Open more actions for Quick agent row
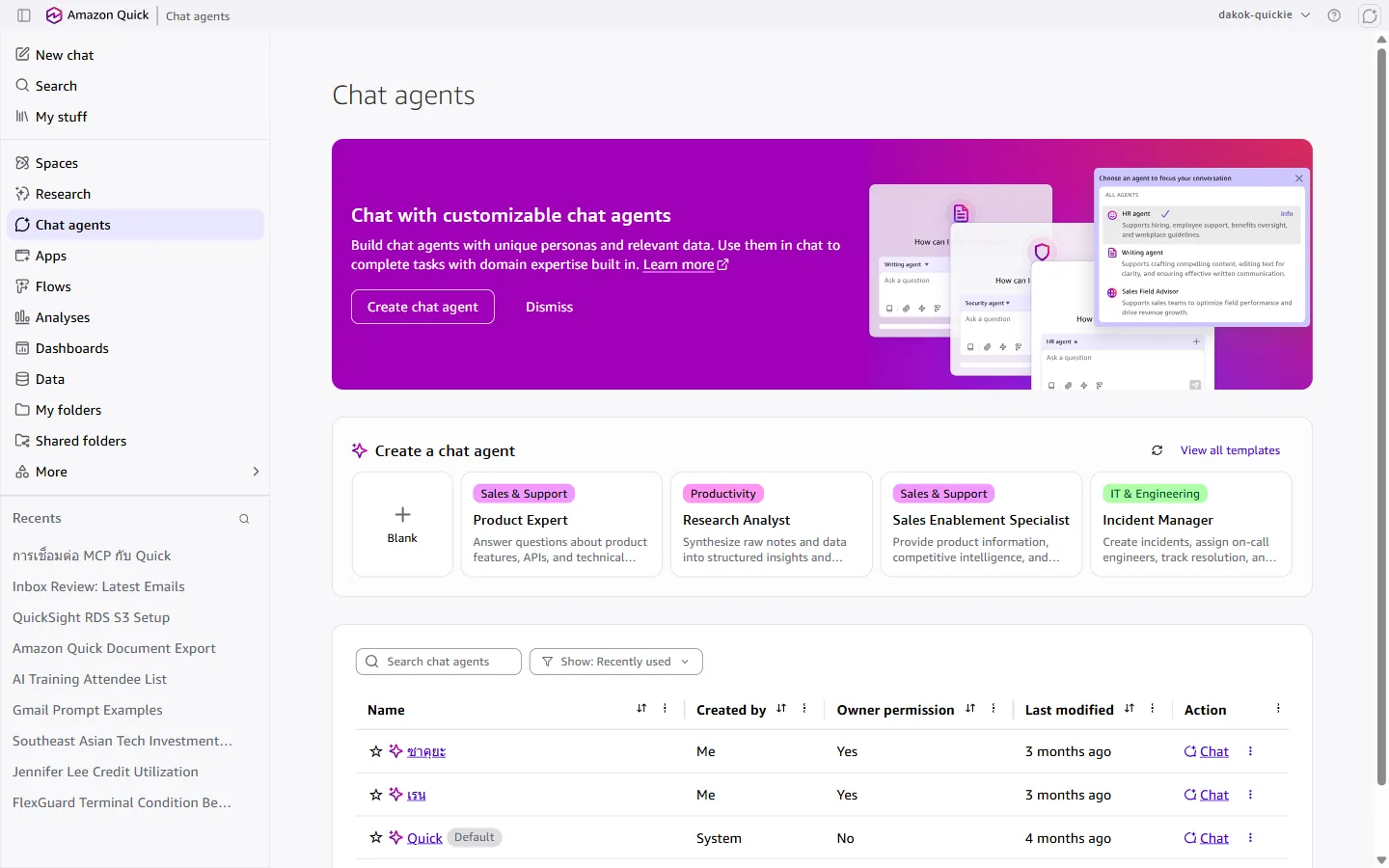 (1250, 838)
